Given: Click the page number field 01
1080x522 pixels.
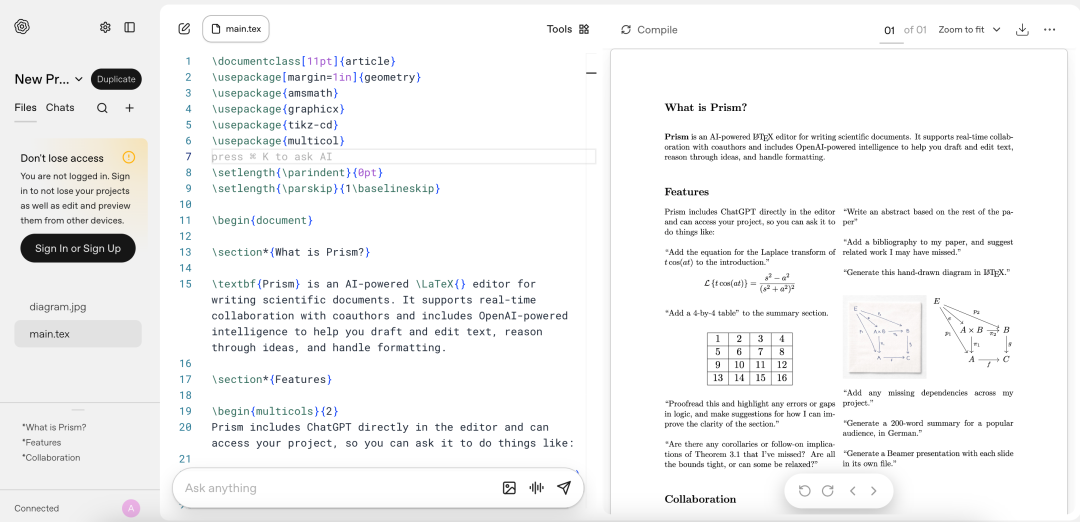Looking at the screenshot, I should (x=890, y=30).
